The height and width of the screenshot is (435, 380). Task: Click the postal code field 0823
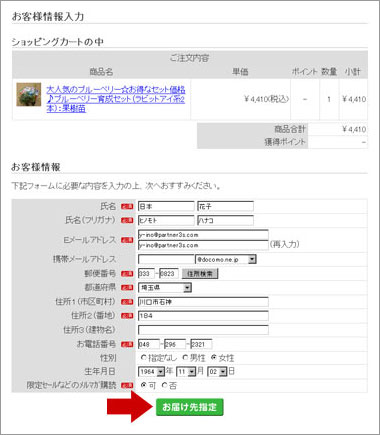coord(169,274)
